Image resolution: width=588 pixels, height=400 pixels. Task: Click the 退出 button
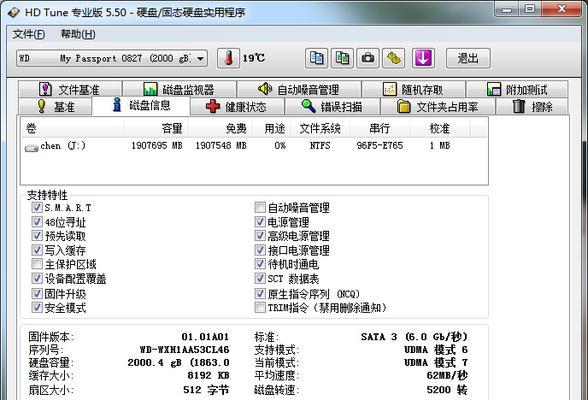(x=468, y=58)
